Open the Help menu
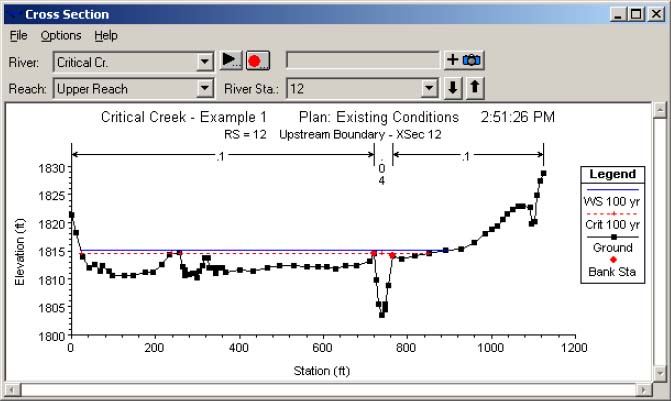Screen dimensions: 671x401 (x=106, y=35)
